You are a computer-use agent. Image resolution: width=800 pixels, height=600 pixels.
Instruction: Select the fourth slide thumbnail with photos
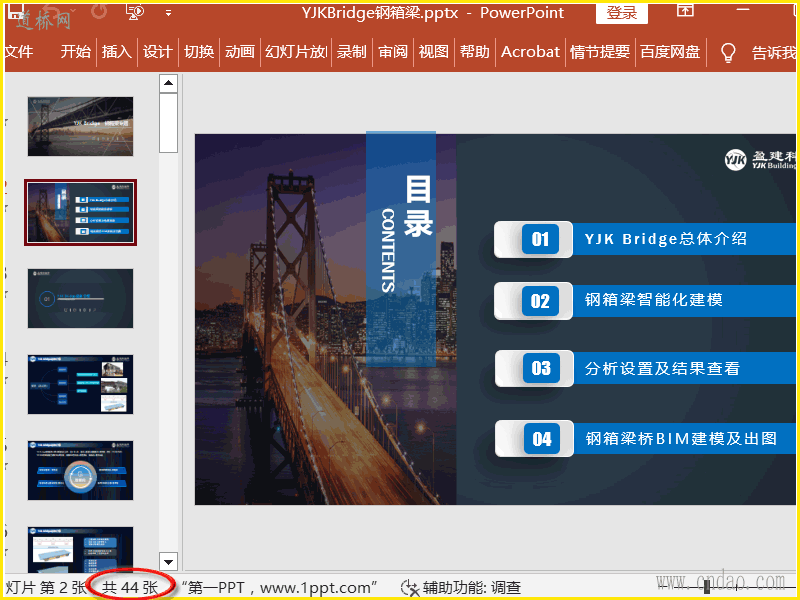click(x=81, y=384)
